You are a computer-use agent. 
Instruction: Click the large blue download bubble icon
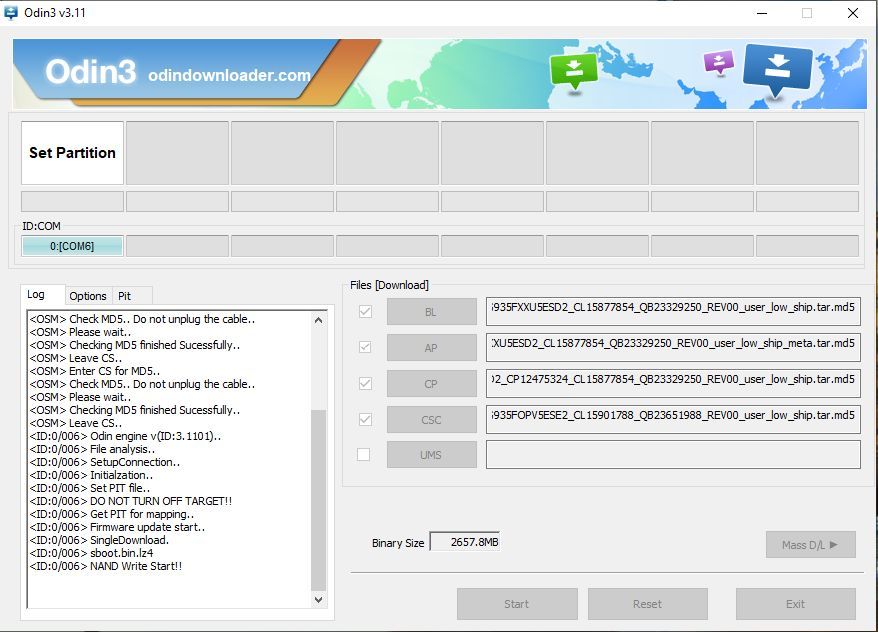pyautogui.click(x=777, y=70)
